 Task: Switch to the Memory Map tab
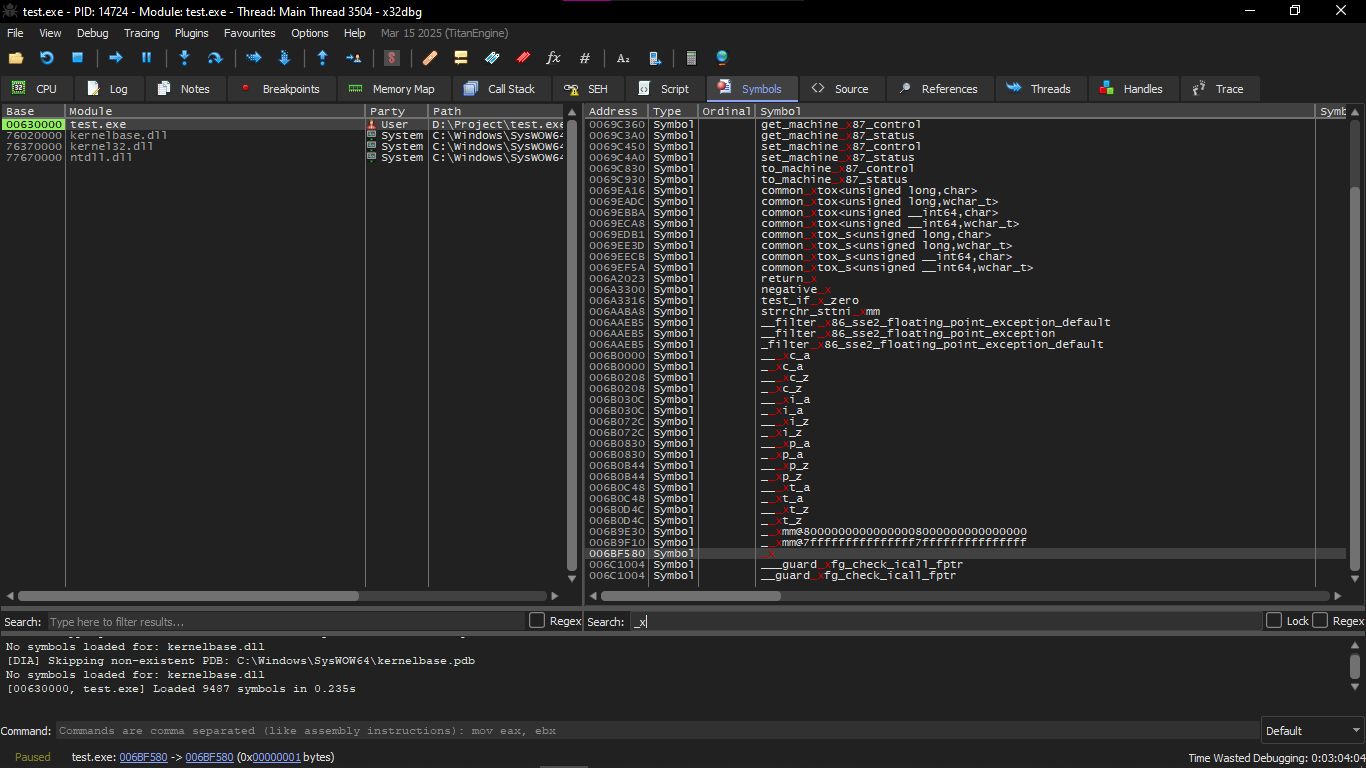click(x=391, y=89)
